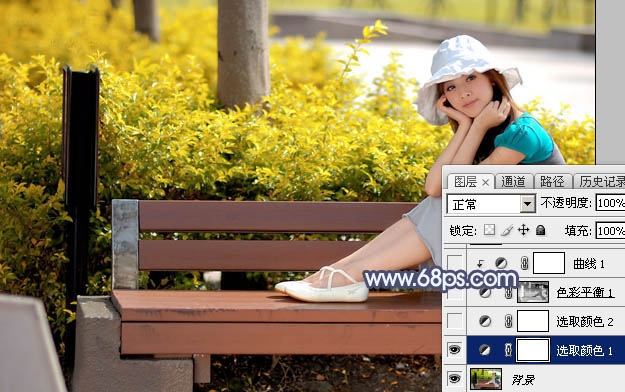Select the 色彩平衡 1 layer mask thumbnail
The width and height of the screenshot is (625, 392).
pos(533,292)
